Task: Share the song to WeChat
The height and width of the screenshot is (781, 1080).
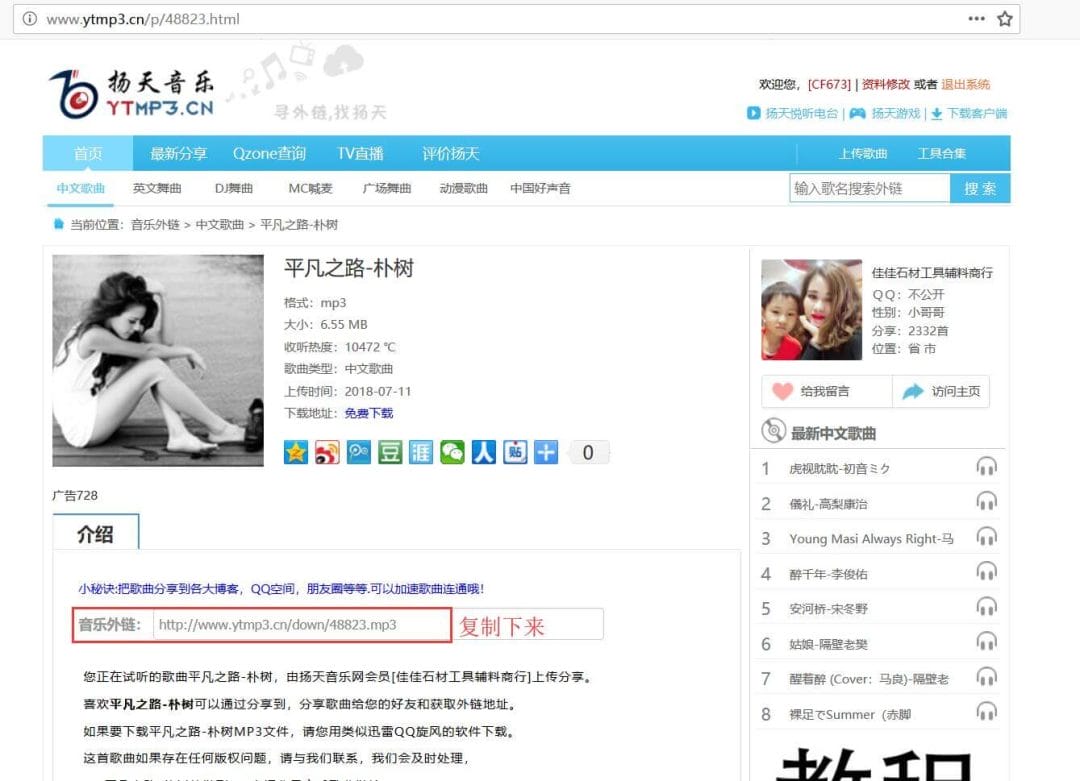Action: (453, 452)
